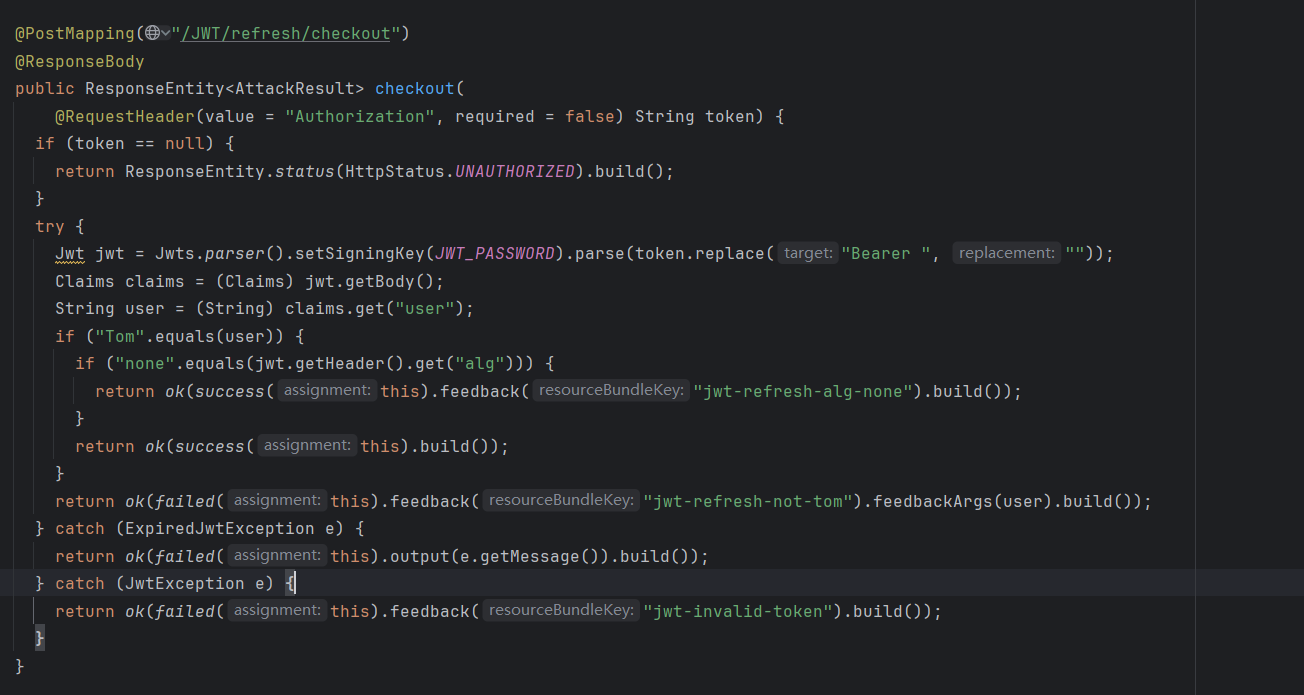Click the @ResponseBody annotation
1304x695 pixels.
[79, 61]
